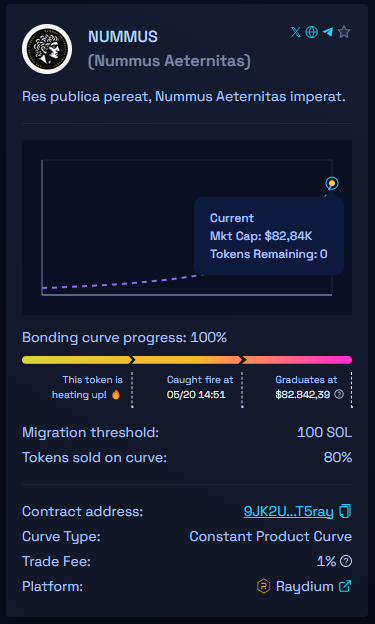Open the Telegram link icon
Screen dimensions: 375x624
pyautogui.click(x=328, y=32)
